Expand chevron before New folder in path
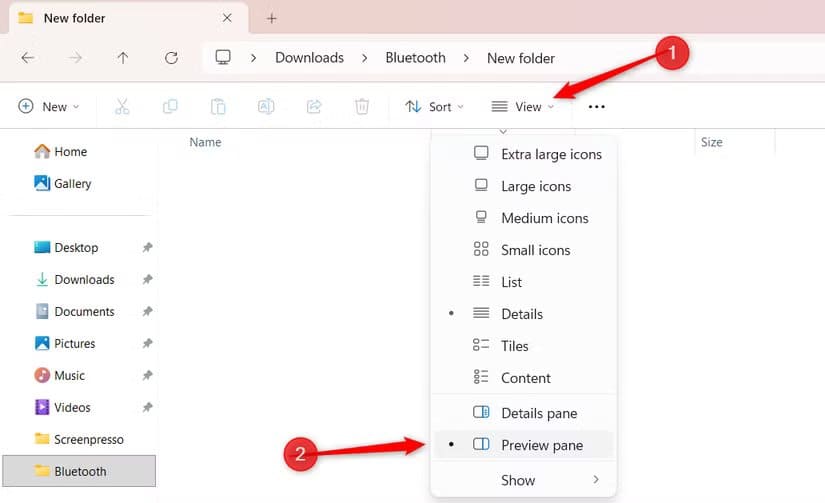Viewport: 825px width, 503px height. 466,58
